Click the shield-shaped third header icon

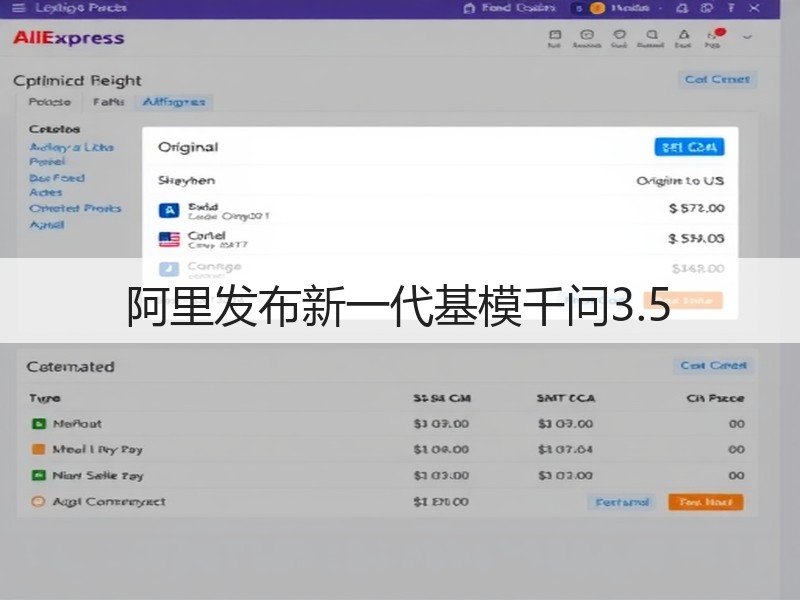click(x=619, y=34)
